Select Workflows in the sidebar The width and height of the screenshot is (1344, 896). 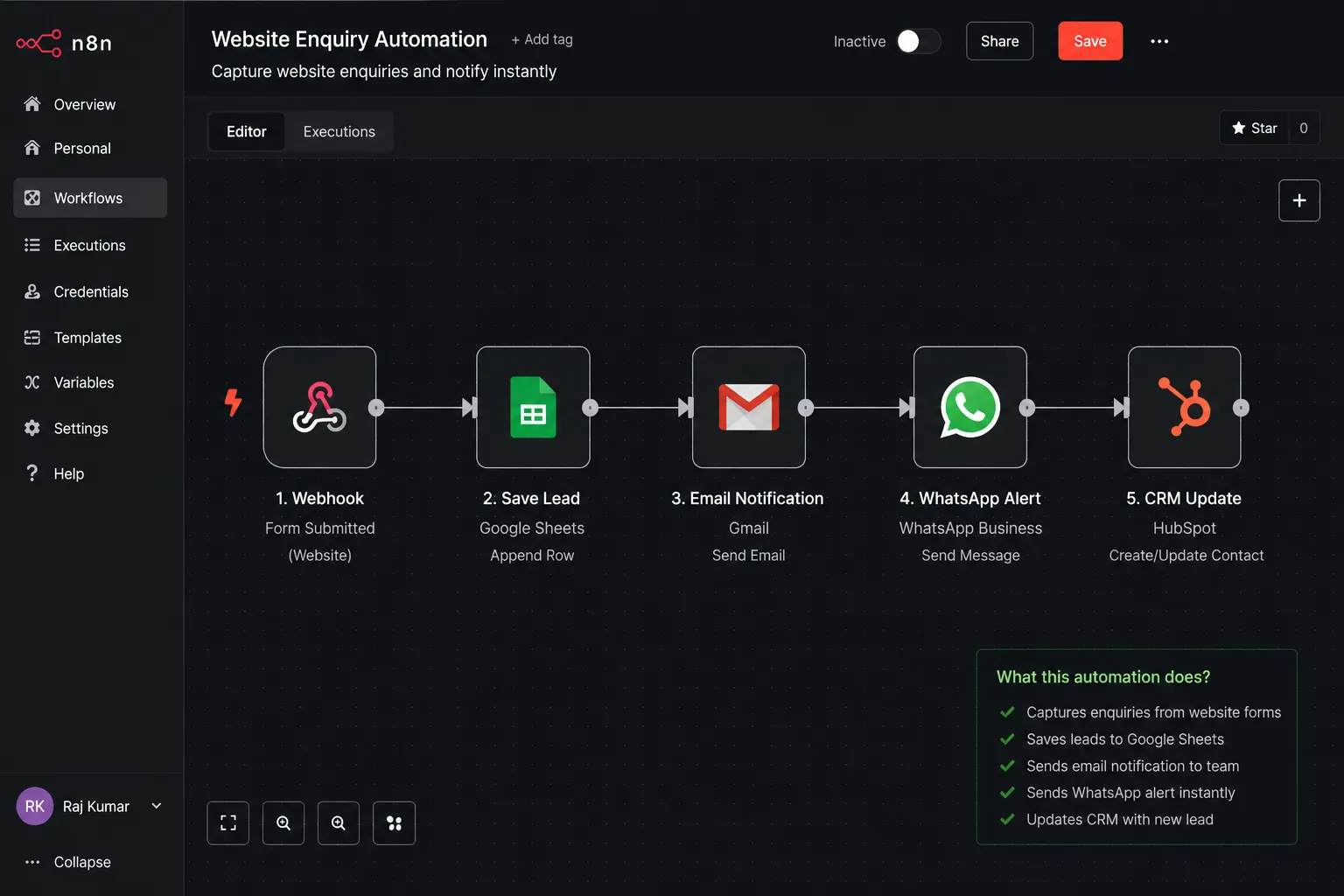90,198
